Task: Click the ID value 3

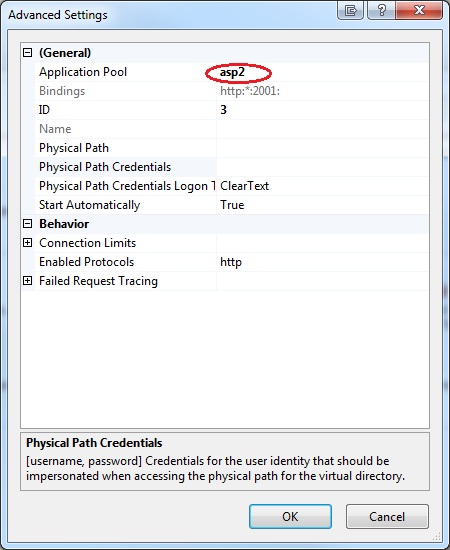Action: pyautogui.click(x=223, y=110)
